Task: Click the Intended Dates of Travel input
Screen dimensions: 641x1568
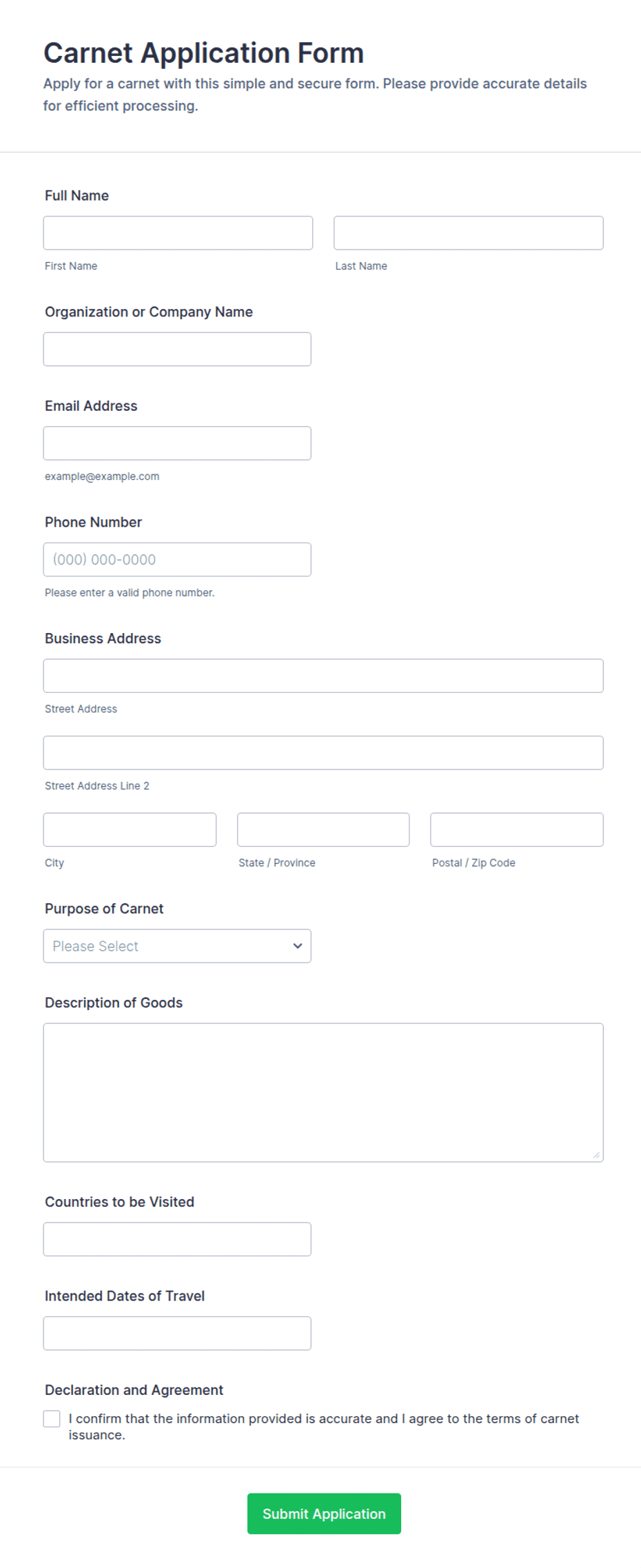Action: tap(177, 1334)
